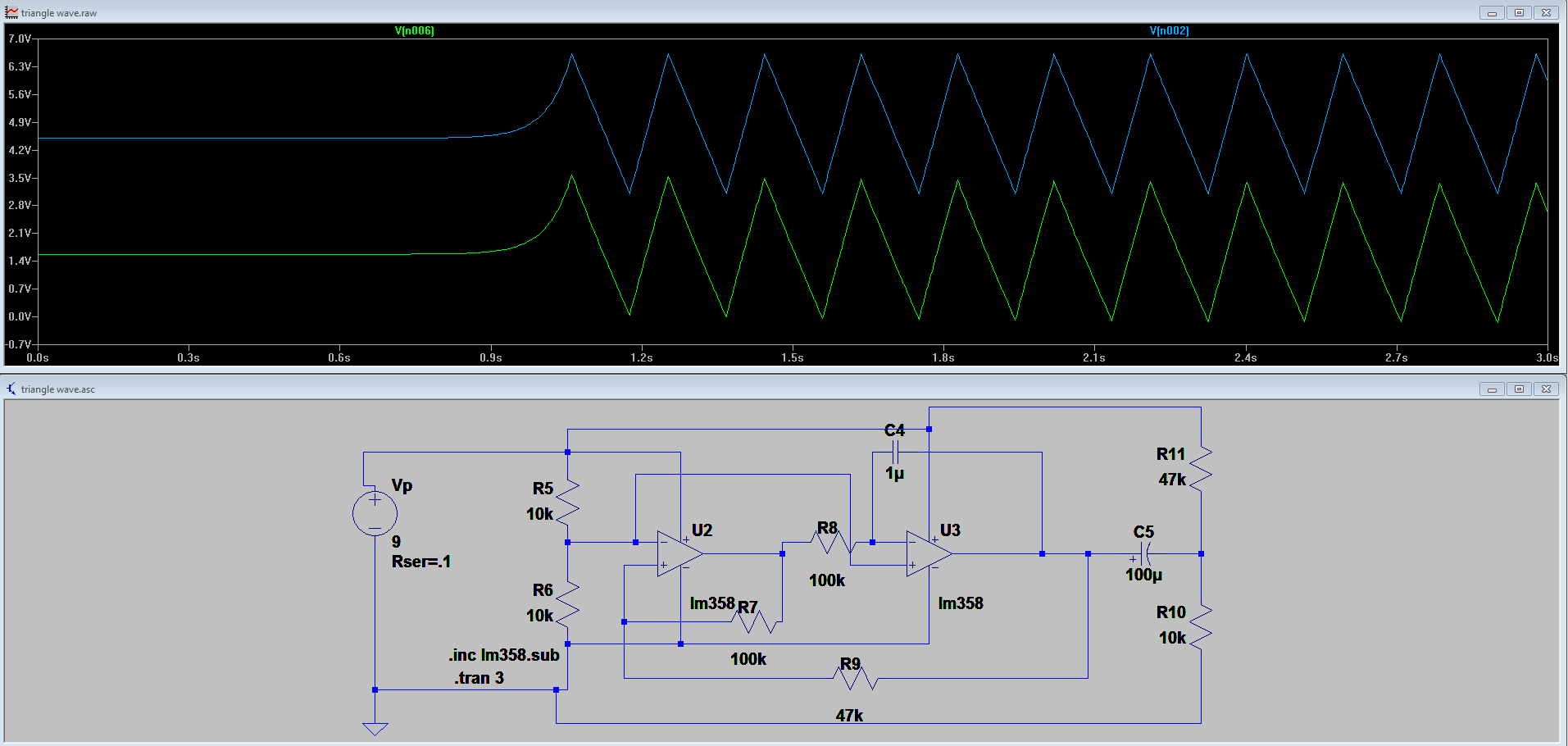Click the 100k value of R8
The width and height of the screenshot is (1568, 746).
(x=827, y=580)
